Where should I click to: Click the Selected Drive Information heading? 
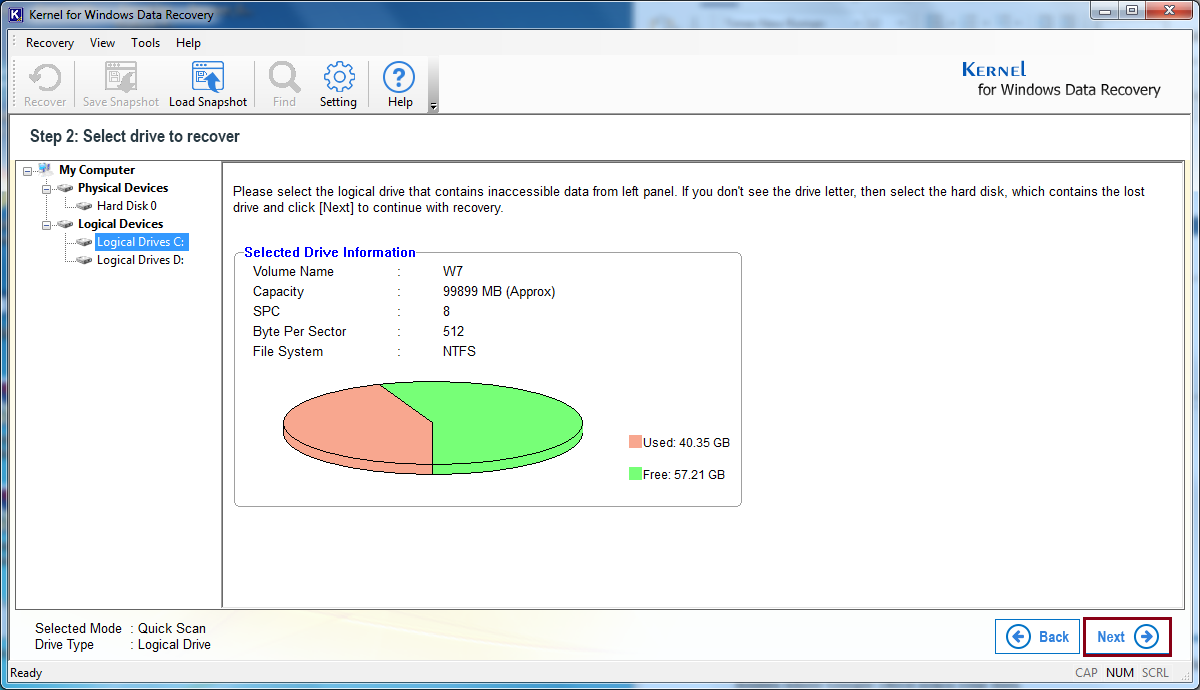(330, 253)
